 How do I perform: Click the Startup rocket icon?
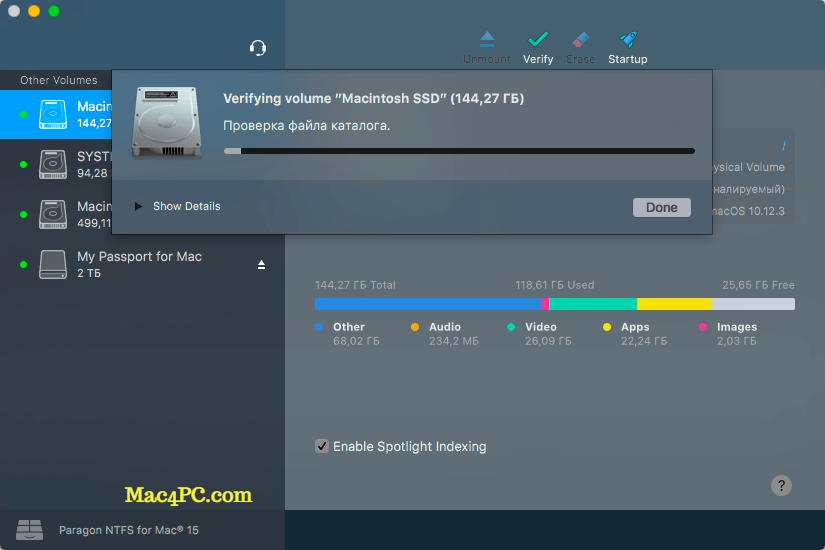628,39
